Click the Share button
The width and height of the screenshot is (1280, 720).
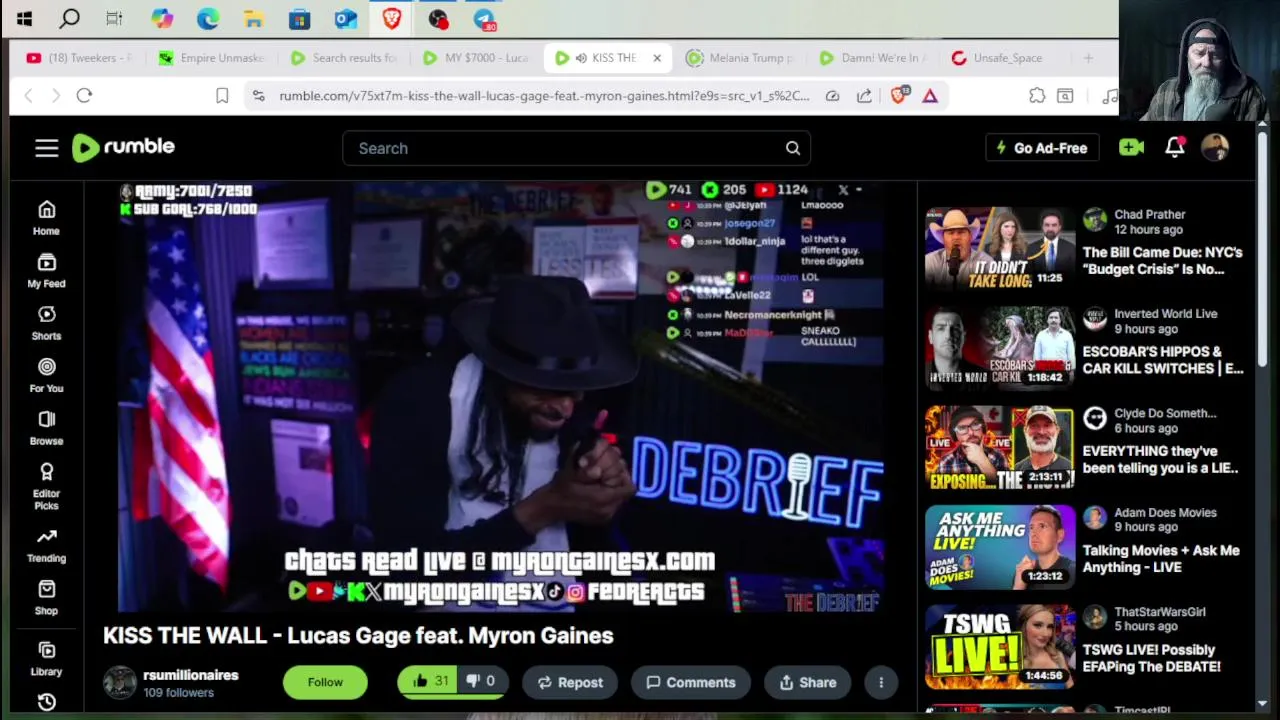[808, 682]
